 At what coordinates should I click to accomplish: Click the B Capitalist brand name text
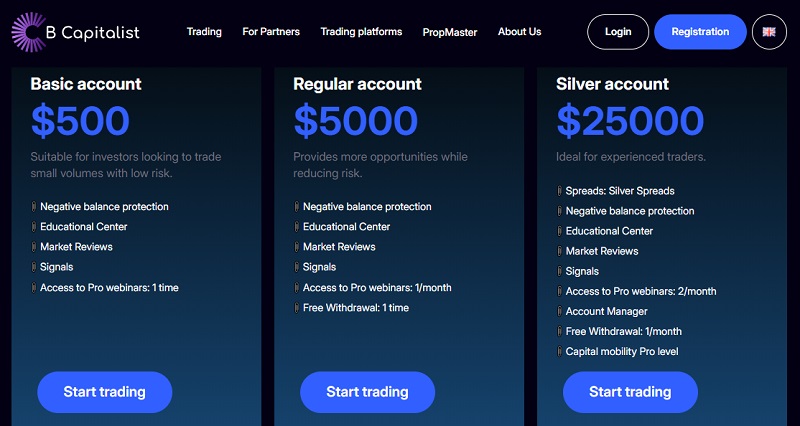[x=97, y=32]
